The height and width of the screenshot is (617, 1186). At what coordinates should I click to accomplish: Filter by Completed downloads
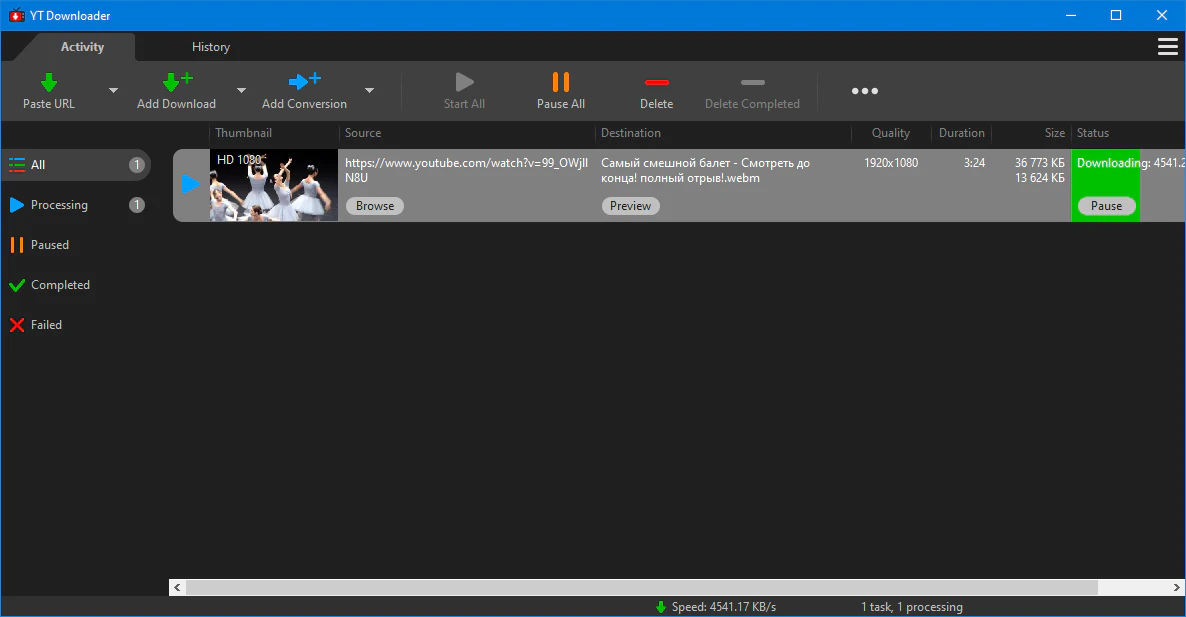point(60,285)
